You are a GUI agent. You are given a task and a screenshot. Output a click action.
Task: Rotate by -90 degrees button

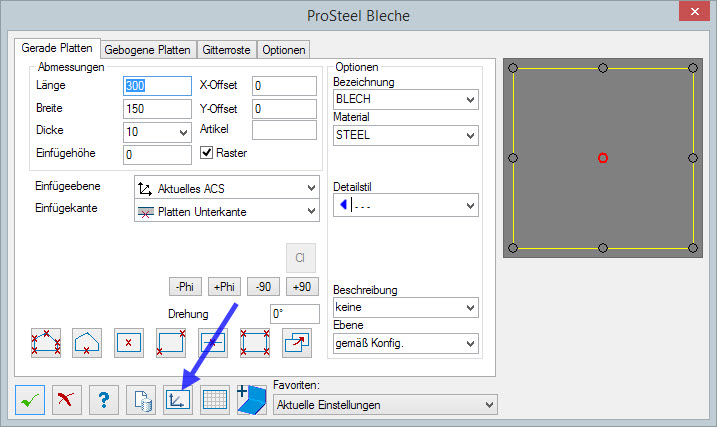(x=263, y=287)
